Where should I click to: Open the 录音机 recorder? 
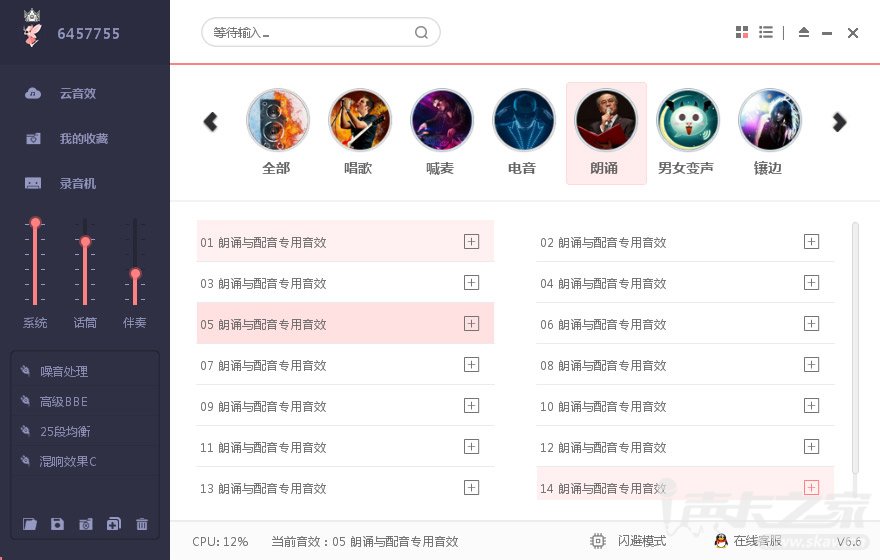[61, 183]
